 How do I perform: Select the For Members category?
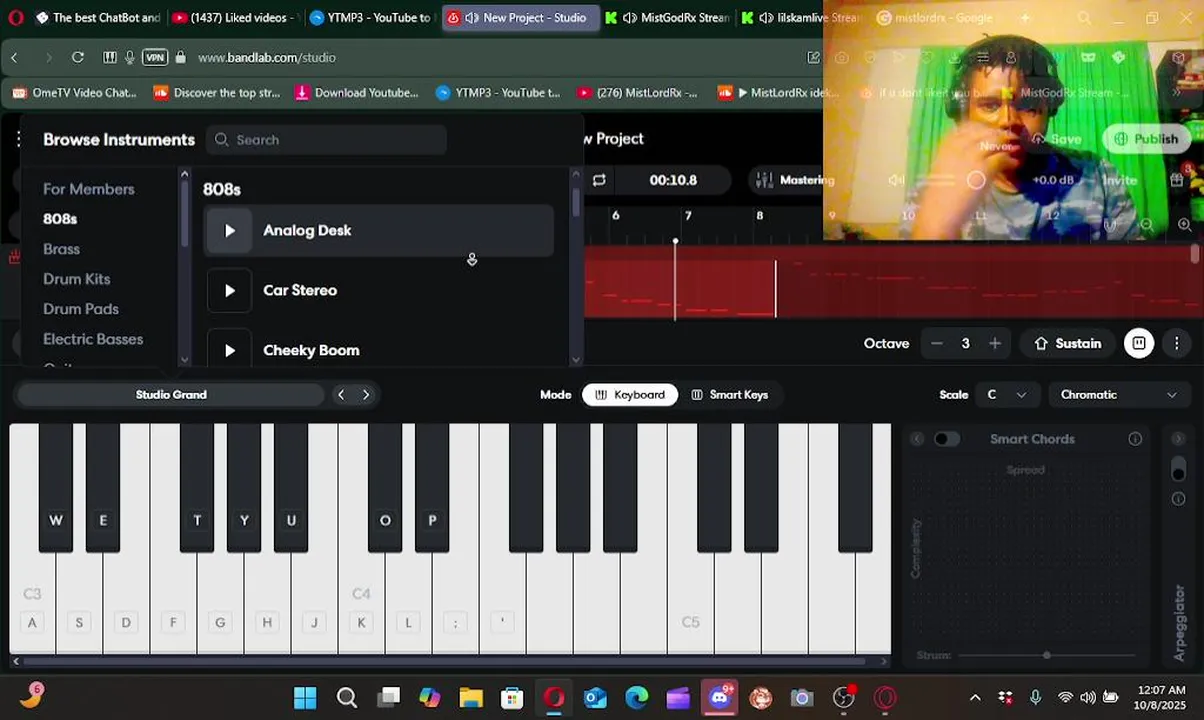click(88, 189)
